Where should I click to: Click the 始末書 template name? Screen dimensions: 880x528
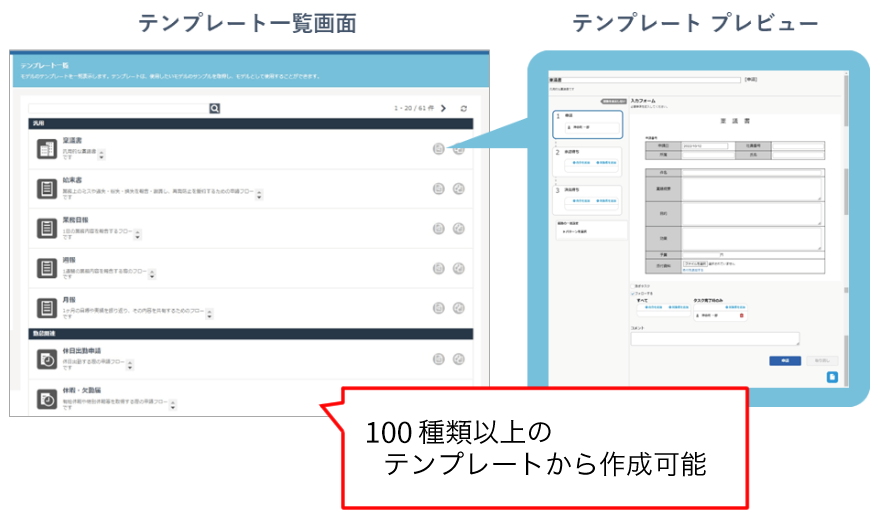pos(72,180)
